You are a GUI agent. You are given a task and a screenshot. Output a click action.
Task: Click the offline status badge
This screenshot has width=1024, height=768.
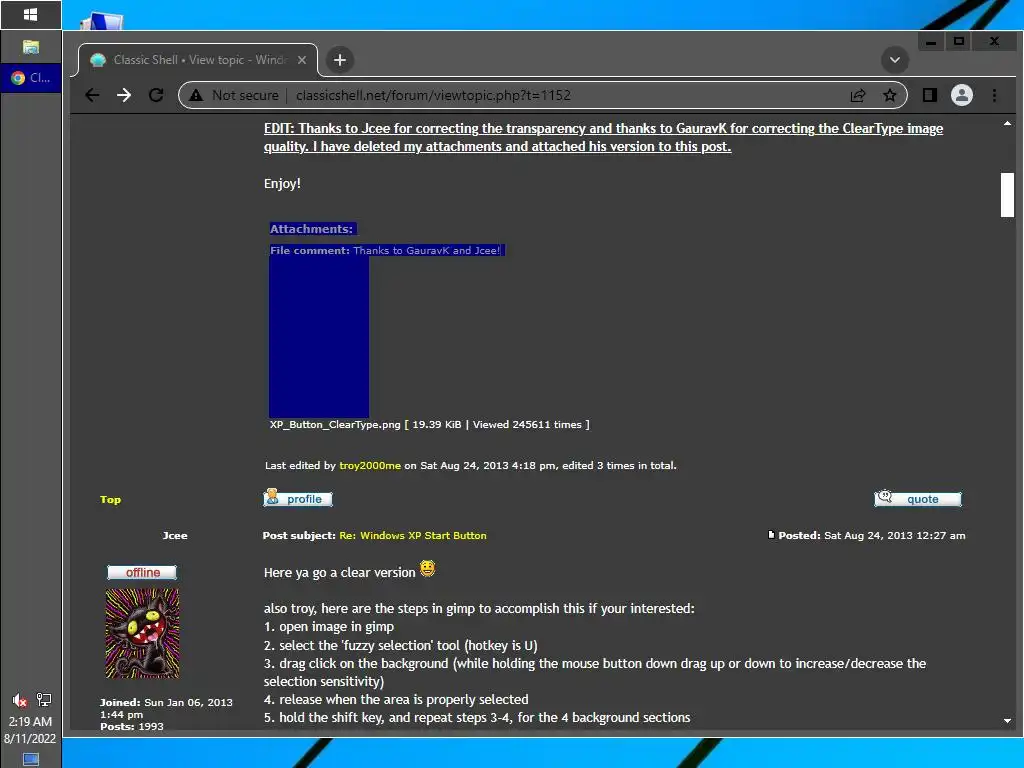(x=142, y=573)
